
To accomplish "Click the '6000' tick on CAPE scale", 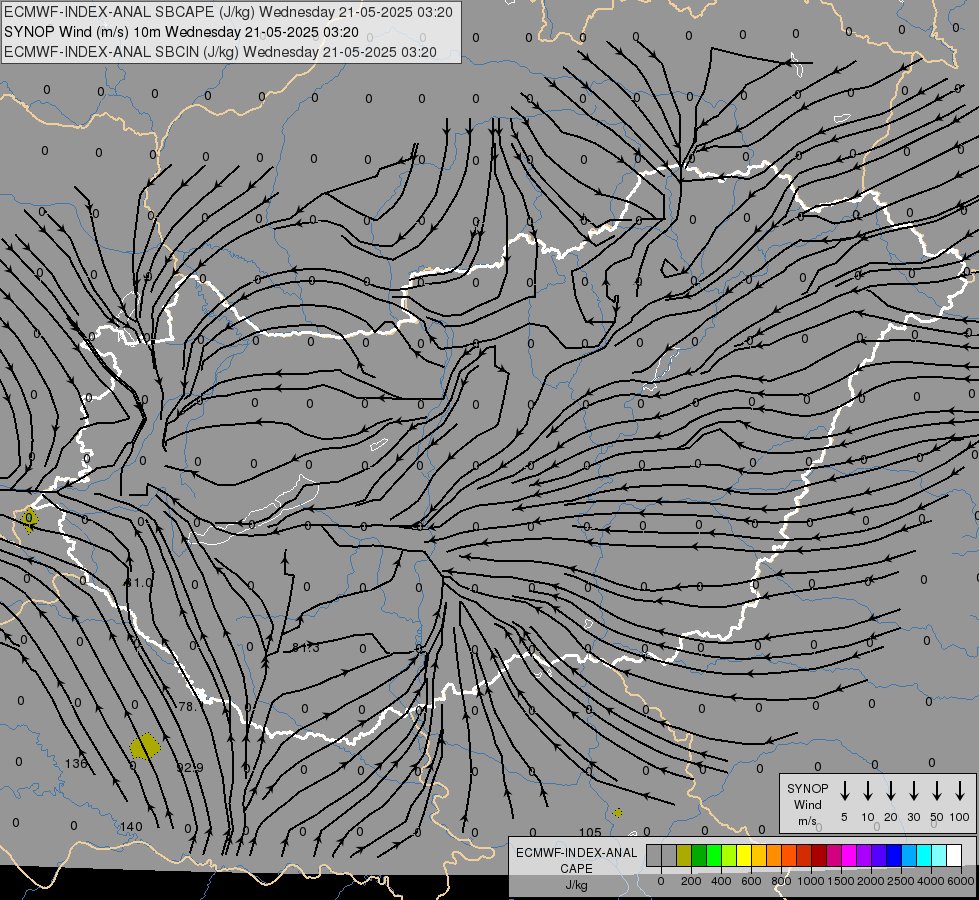I will (960, 881).
